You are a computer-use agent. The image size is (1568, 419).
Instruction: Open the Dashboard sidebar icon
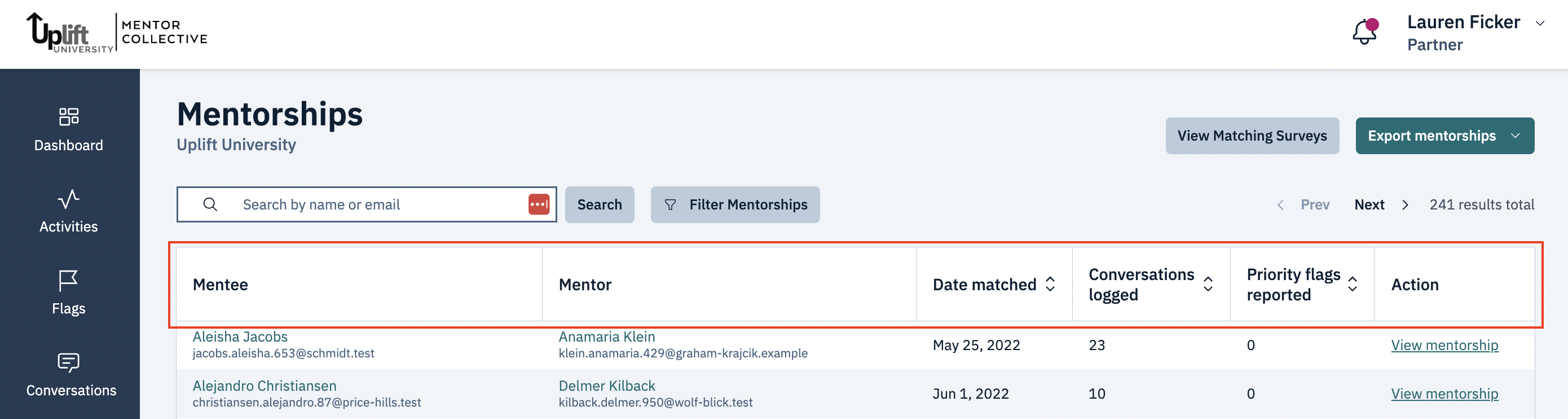(69, 116)
